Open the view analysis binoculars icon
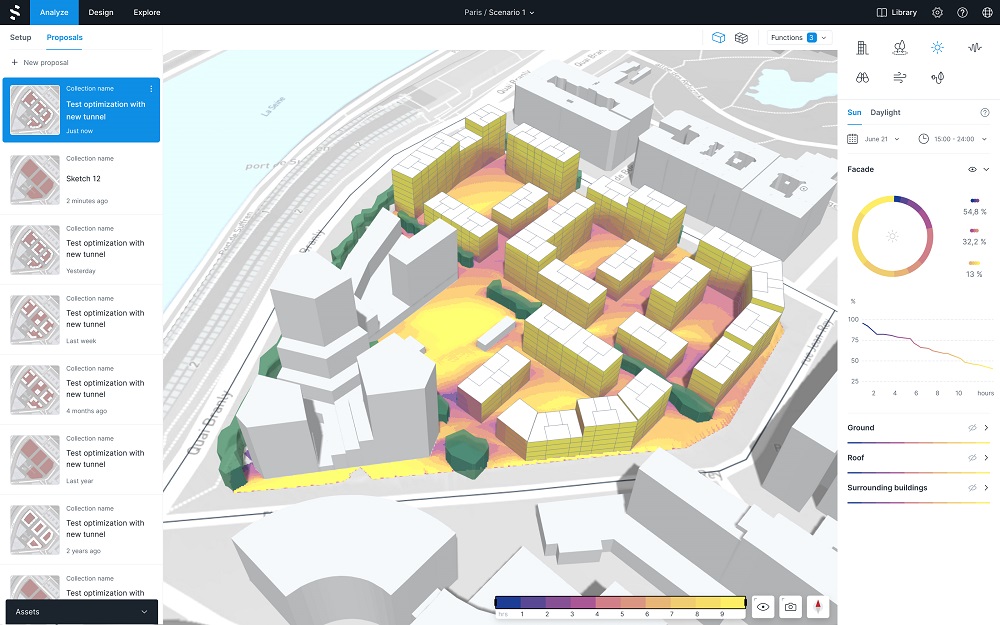1000x625 pixels. [x=862, y=77]
